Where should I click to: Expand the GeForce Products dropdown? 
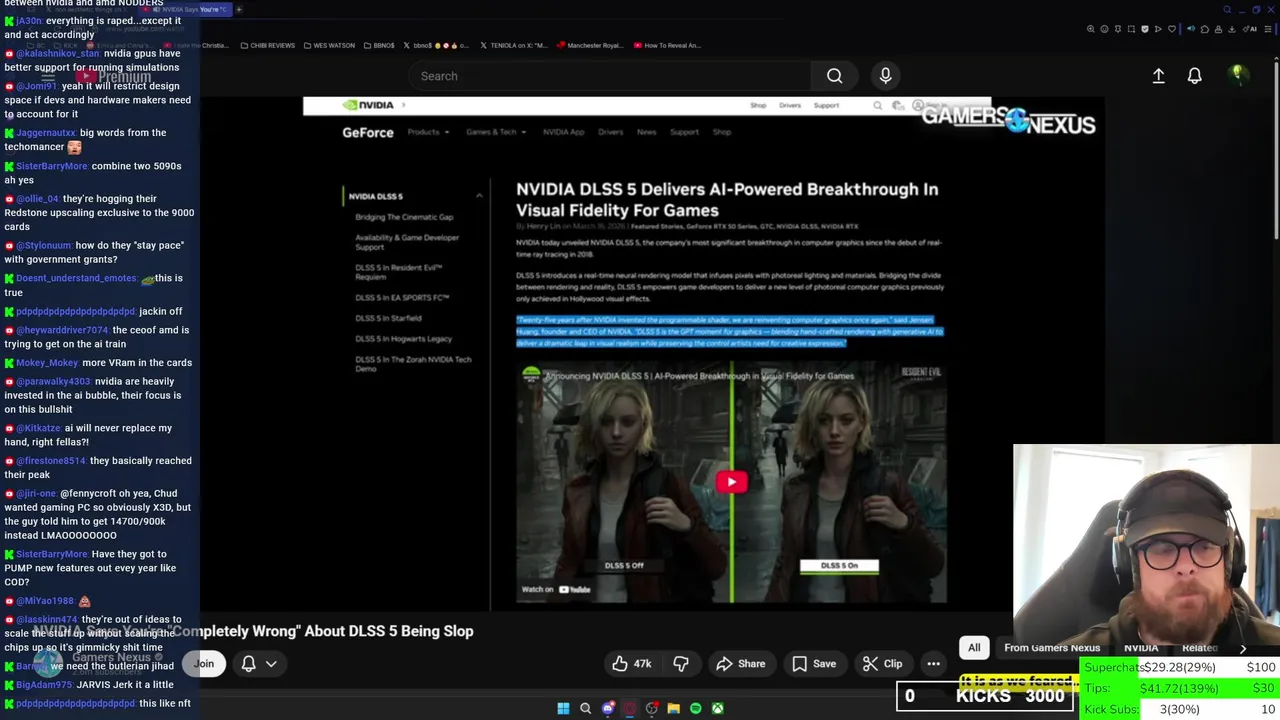(x=428, y=132)
